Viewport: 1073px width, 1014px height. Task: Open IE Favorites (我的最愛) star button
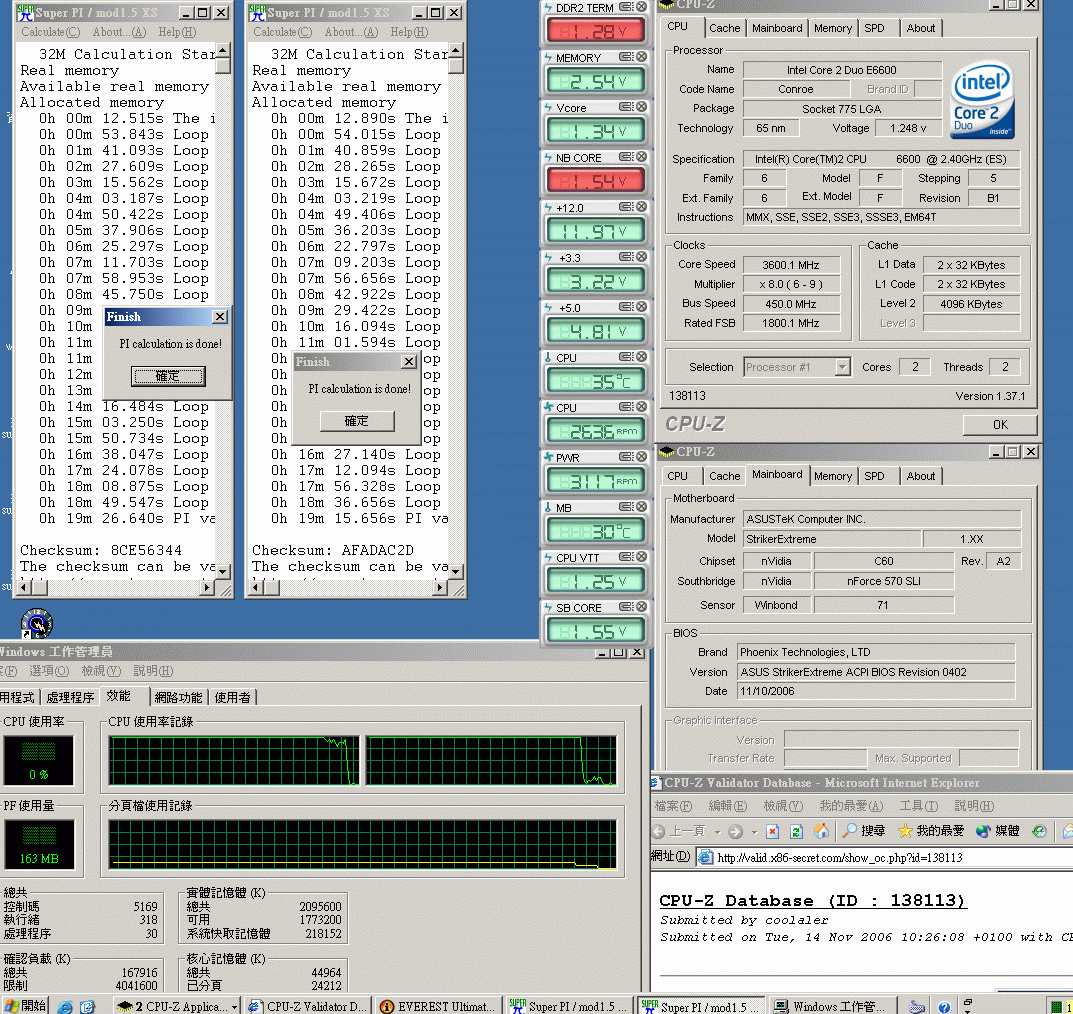pyautogui.click(x=931, y=831)
